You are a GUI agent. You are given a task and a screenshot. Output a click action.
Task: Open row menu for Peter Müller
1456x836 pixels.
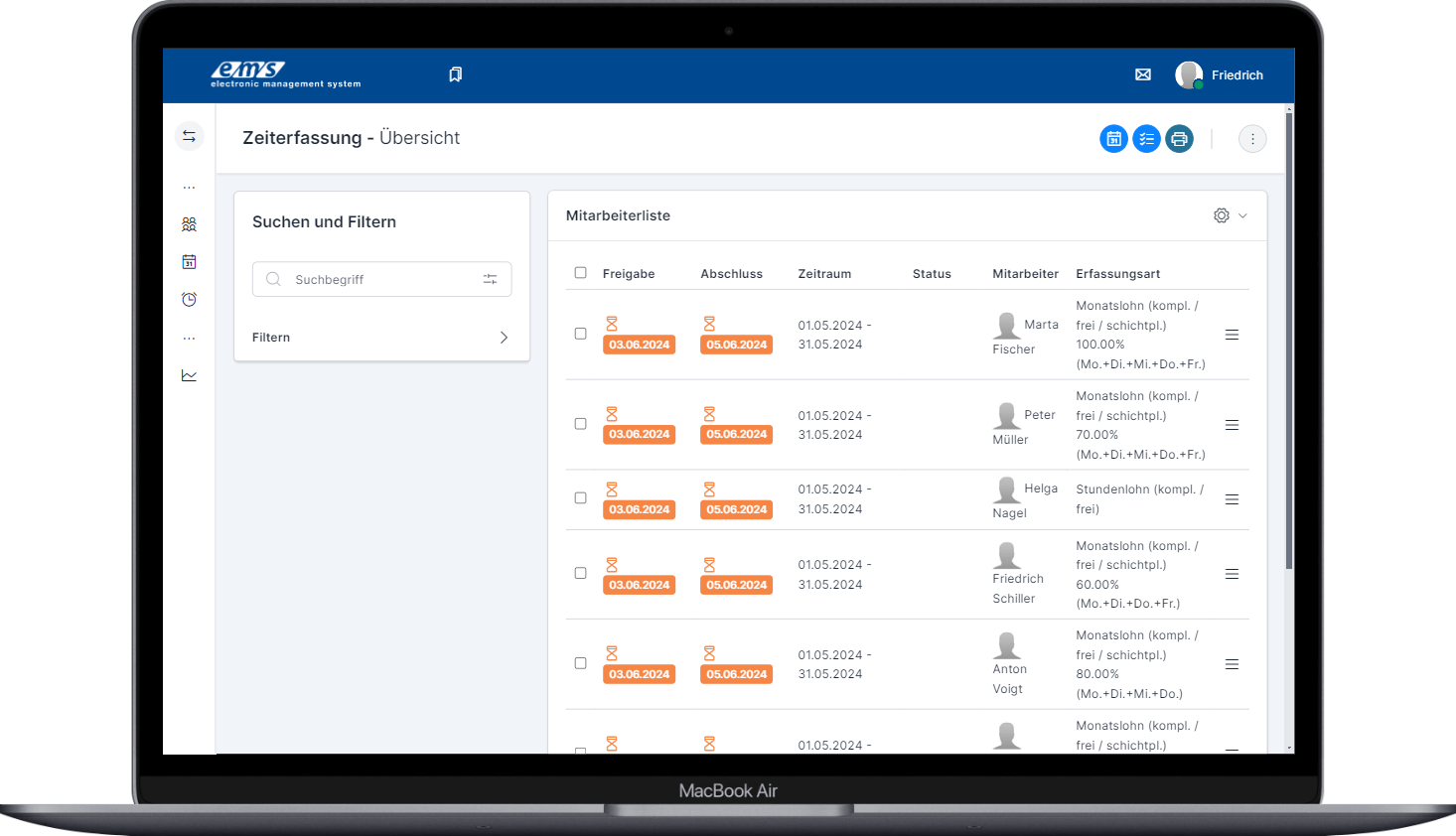pos(1232,425)
